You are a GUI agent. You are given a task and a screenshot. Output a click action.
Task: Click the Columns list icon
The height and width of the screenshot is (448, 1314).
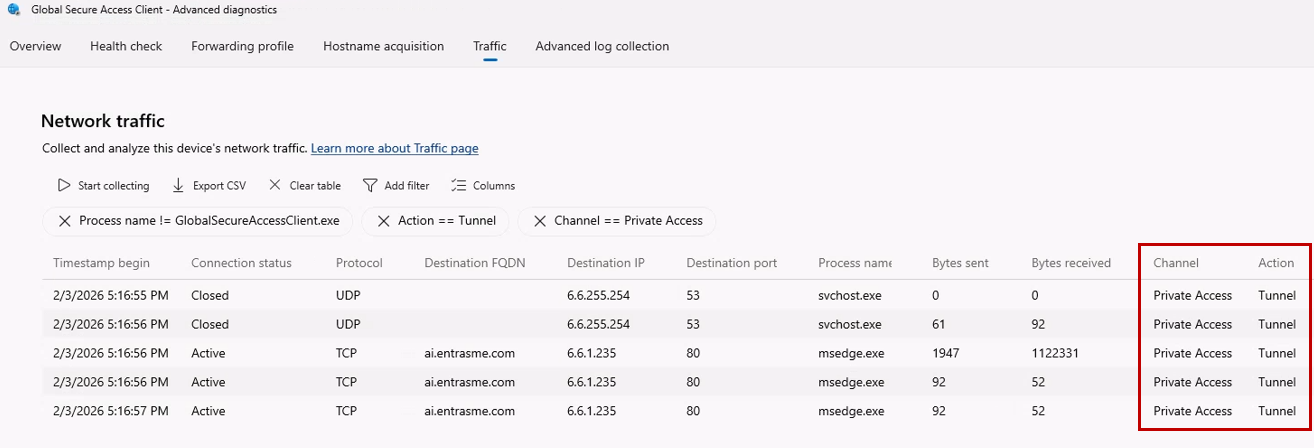[x=459, y=185]
